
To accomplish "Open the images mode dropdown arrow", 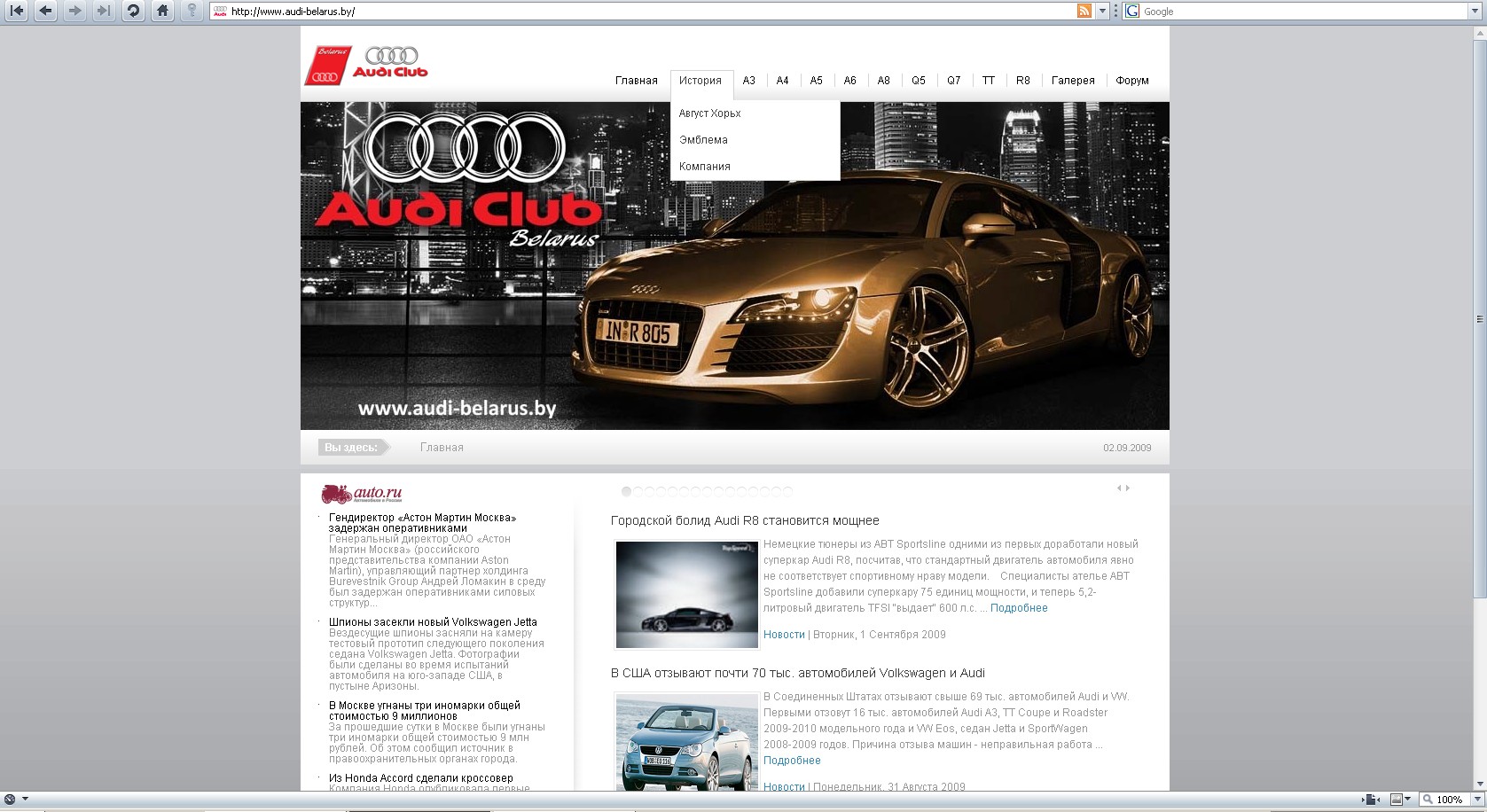I will [1408, 800].
